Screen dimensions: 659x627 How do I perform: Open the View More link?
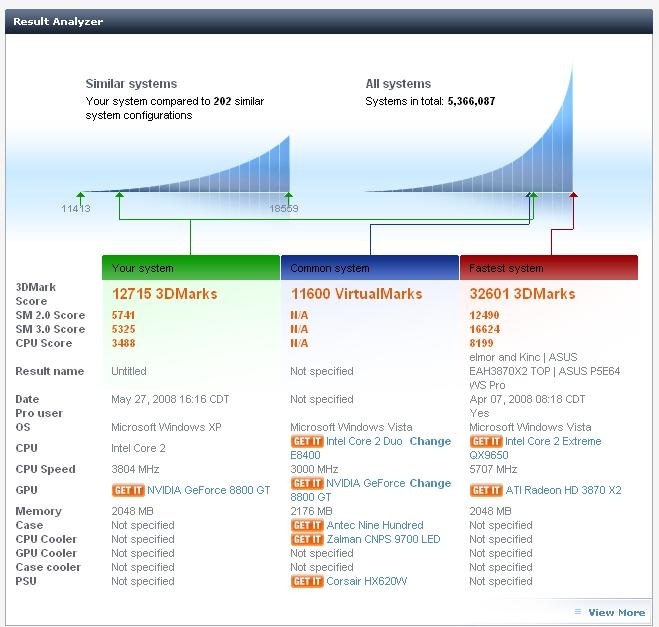(x=617, y=613)
